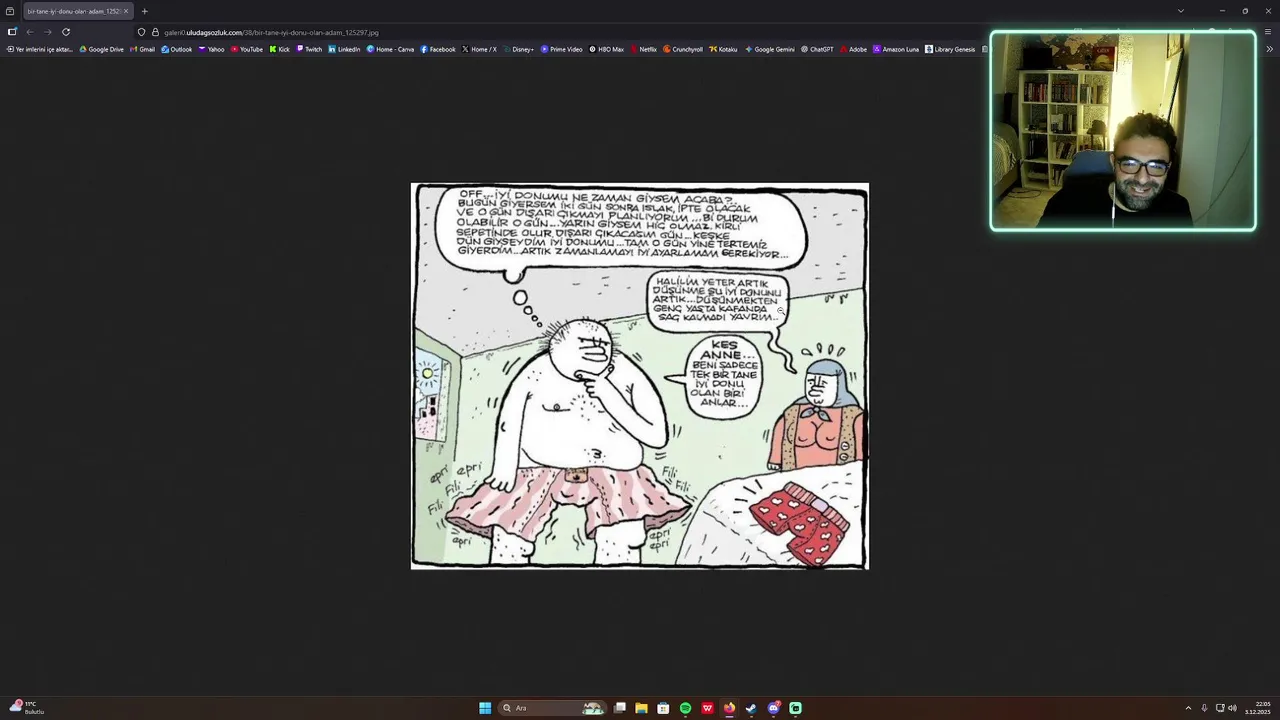The height and width of the screenshot is (720, 1280).
Task: Open the Amazon Luna bookmark
Action: [896, 49]
